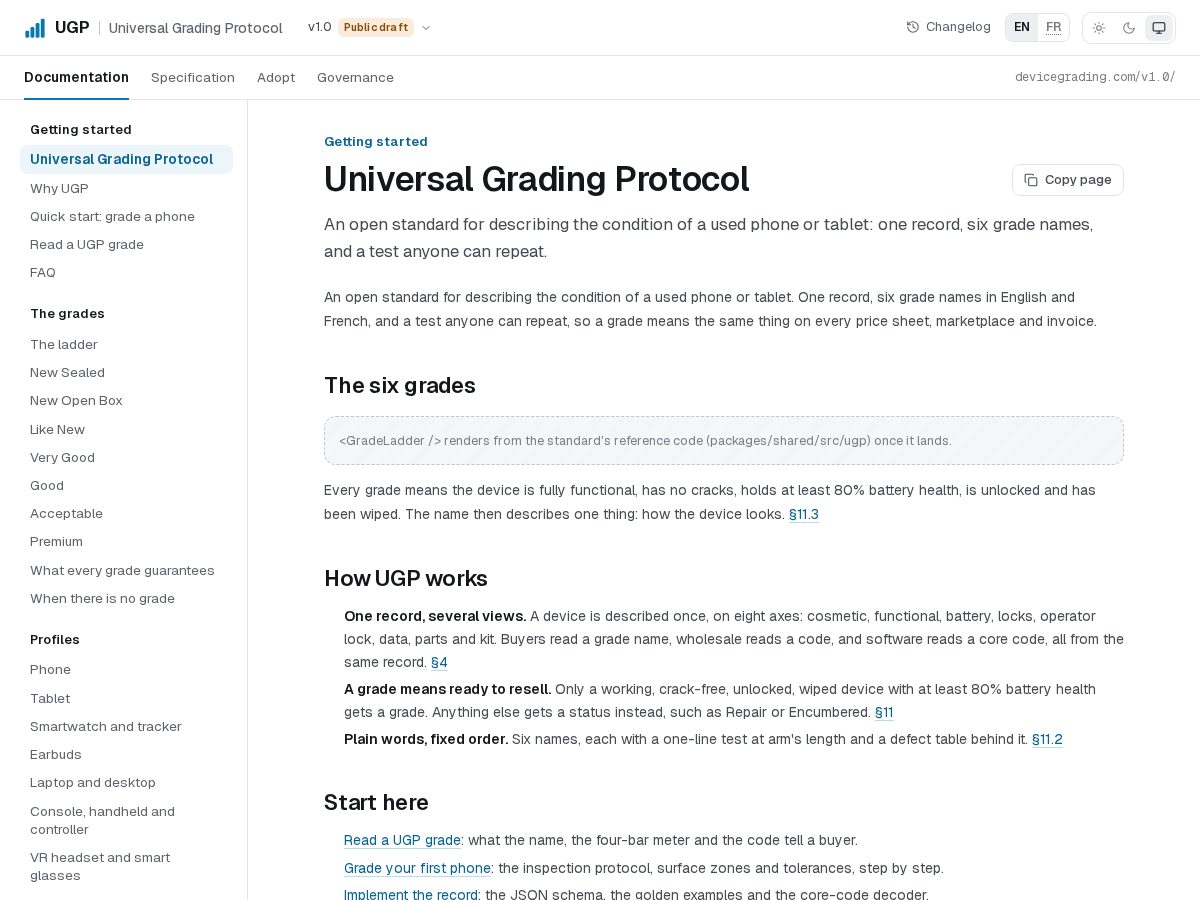Click the Changelog history clock icon

[x=912, y=27]
